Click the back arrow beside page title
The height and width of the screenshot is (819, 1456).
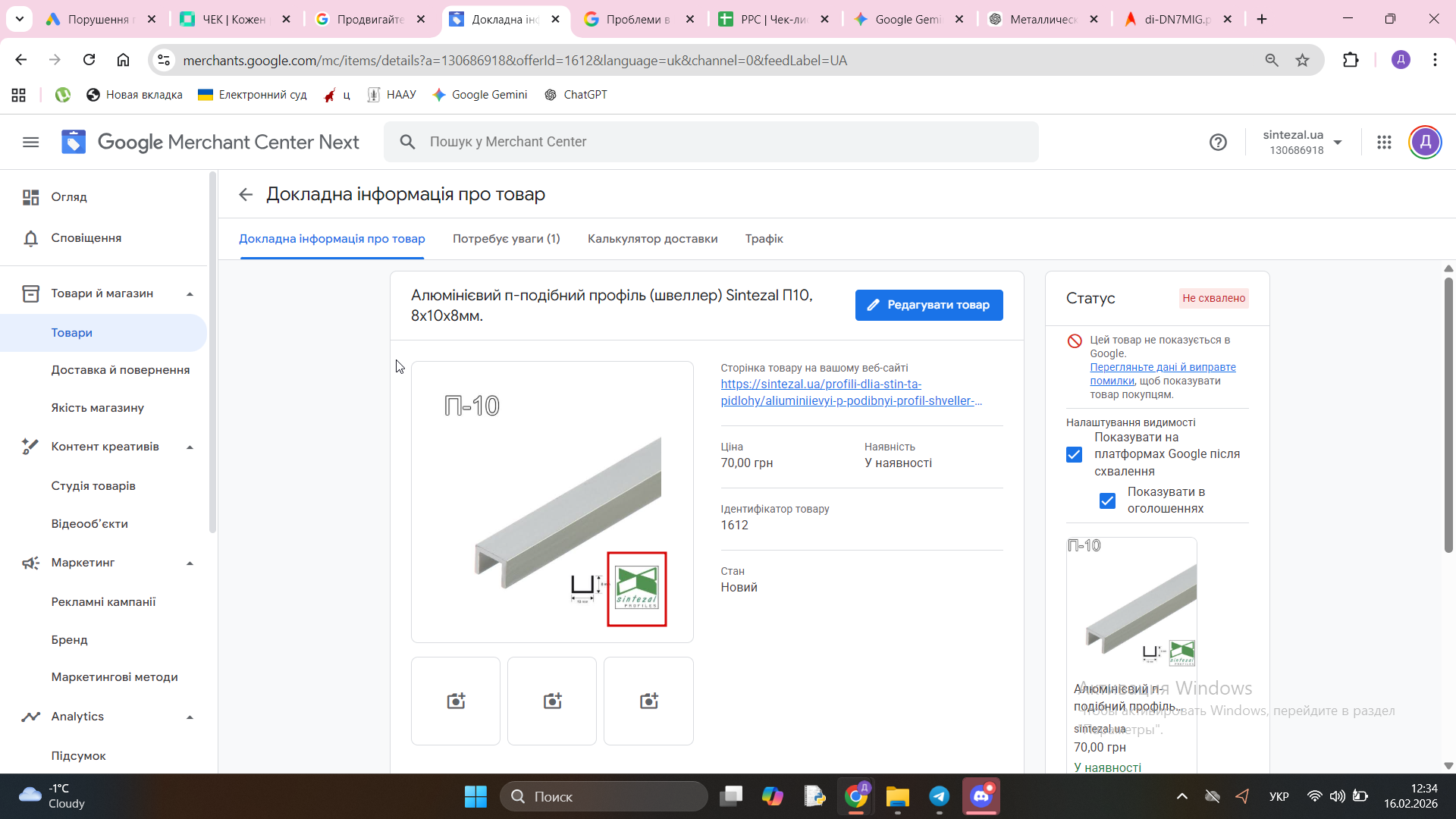(x=245, y=195)
